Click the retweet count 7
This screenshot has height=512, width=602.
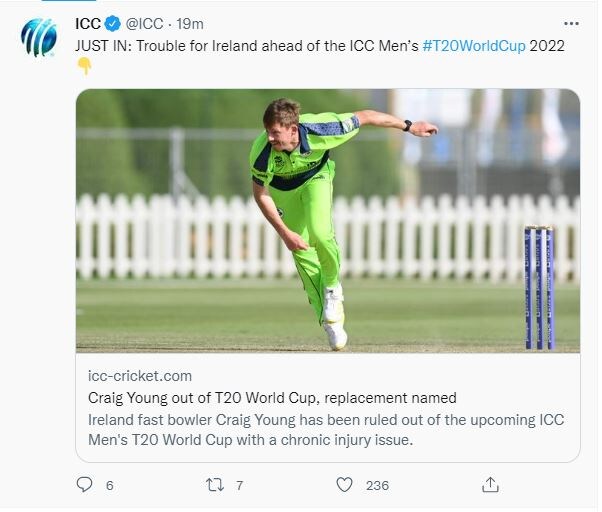(240, 486)
